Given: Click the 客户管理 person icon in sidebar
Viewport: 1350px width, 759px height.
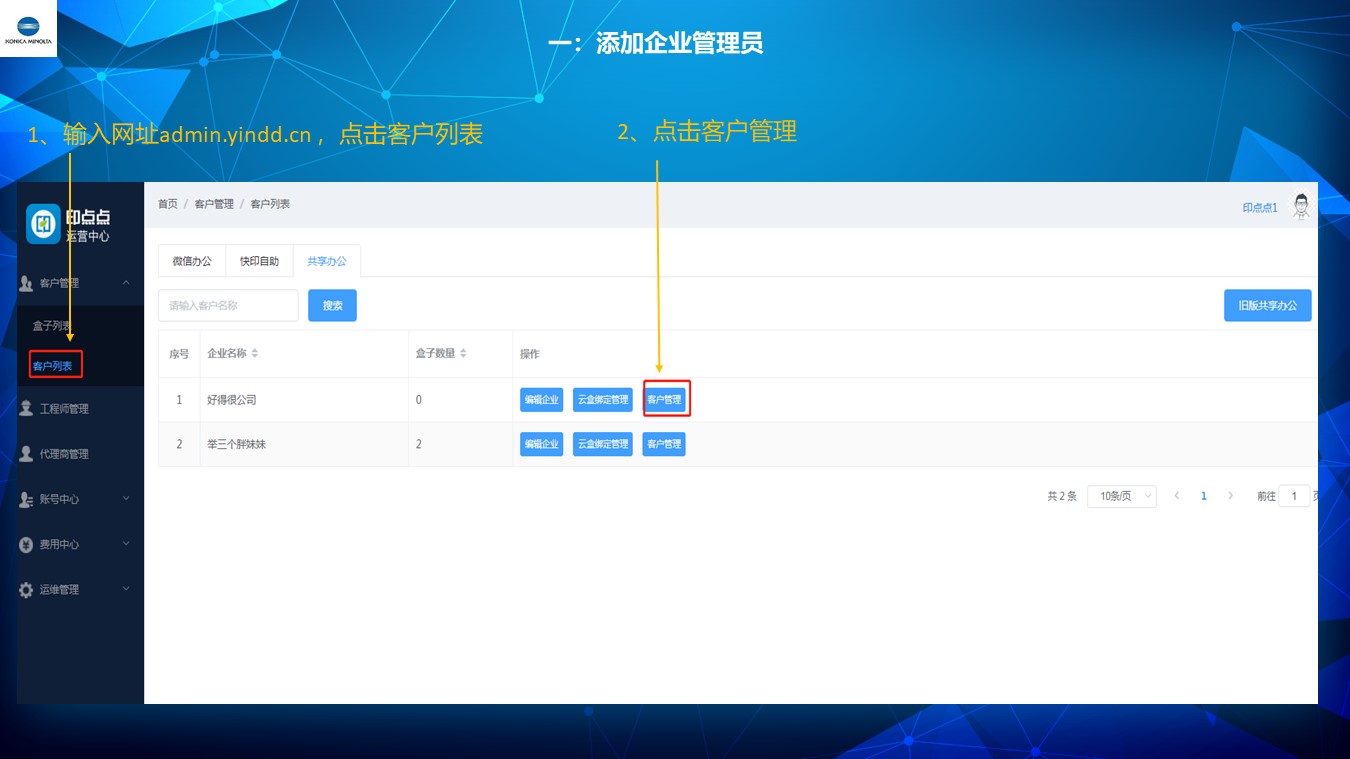Looking at the screenshot, I should (x=26, y=284).
